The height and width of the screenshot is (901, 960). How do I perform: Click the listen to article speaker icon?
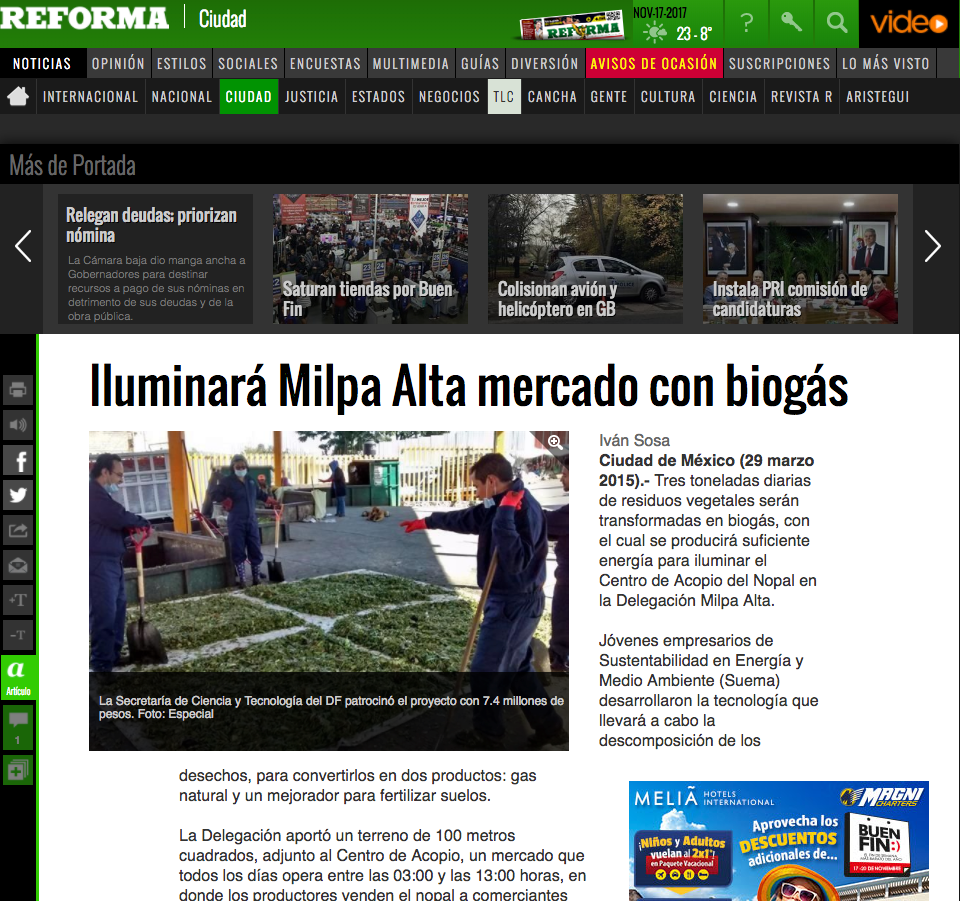coord(18,425)
